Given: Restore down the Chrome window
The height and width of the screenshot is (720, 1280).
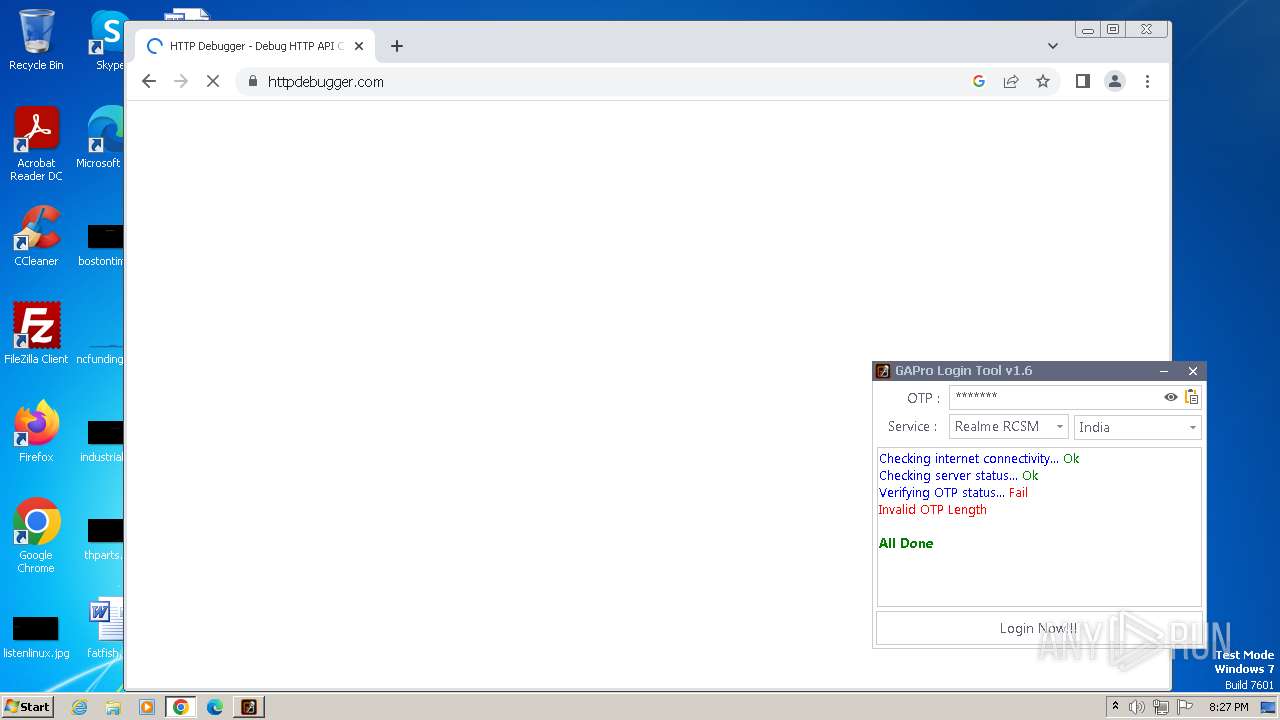Looking at the screenshot, I should click(x=1113, y=30).
